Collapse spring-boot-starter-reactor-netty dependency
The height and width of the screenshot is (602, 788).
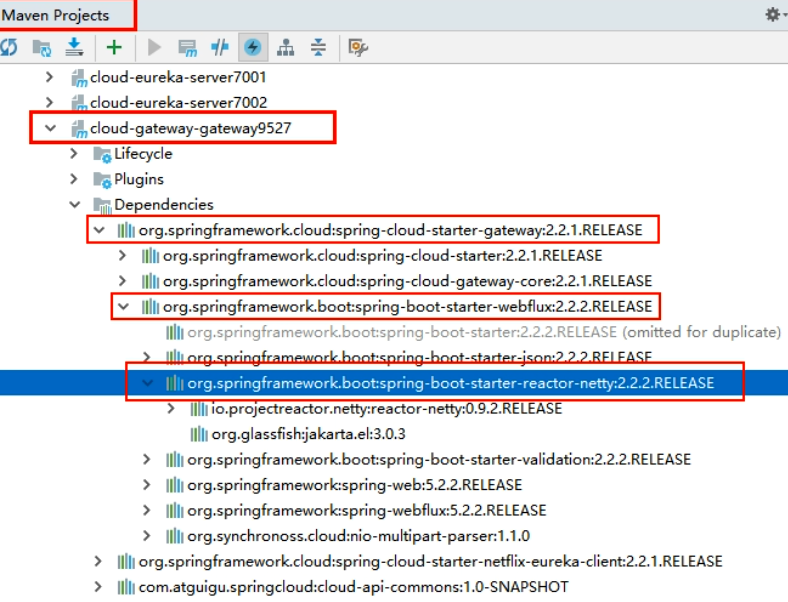pyautogui.click(x=147, y=383)
